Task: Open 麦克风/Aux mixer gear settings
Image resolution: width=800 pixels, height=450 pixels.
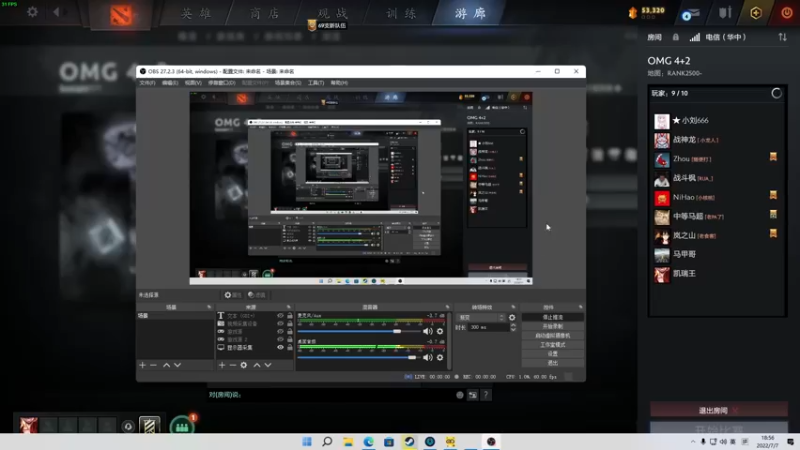Action: tap(440, 331)
